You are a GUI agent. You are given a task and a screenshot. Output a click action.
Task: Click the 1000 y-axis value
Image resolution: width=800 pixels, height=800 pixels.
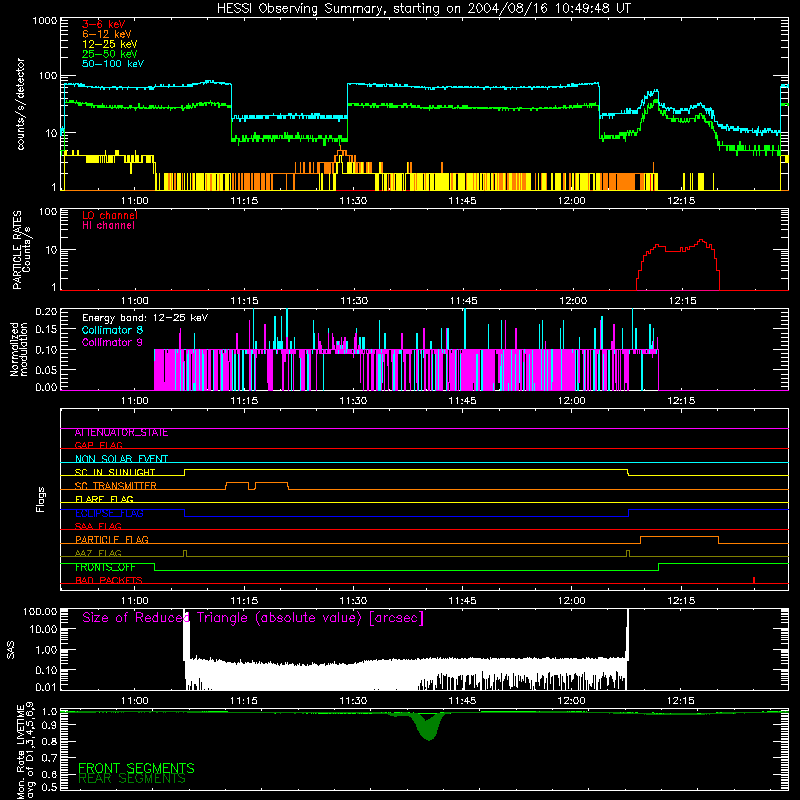pos(45,21)
